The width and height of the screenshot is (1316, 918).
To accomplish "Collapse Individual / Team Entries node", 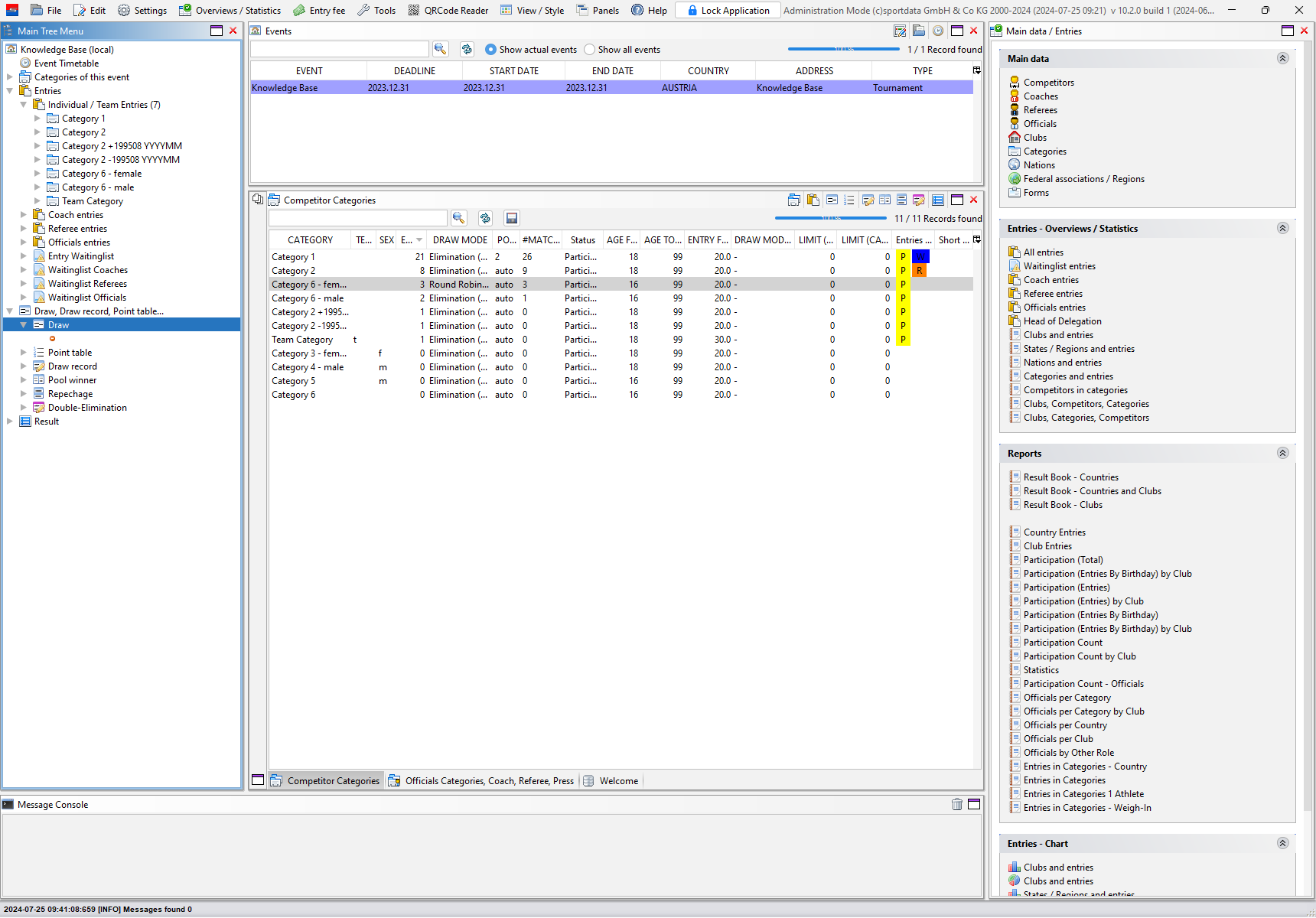I will (24, 105).
